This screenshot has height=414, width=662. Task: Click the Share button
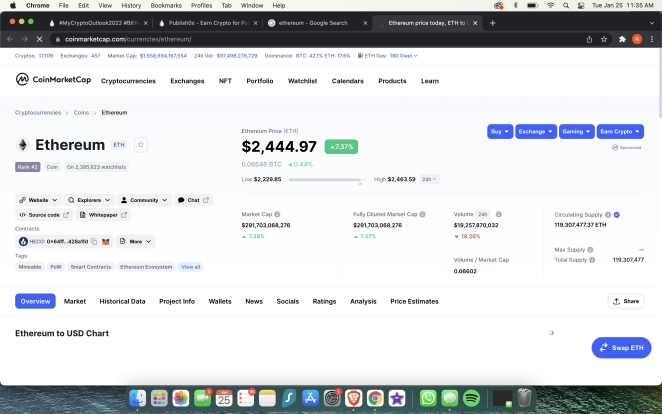click(x=626, y=301)
